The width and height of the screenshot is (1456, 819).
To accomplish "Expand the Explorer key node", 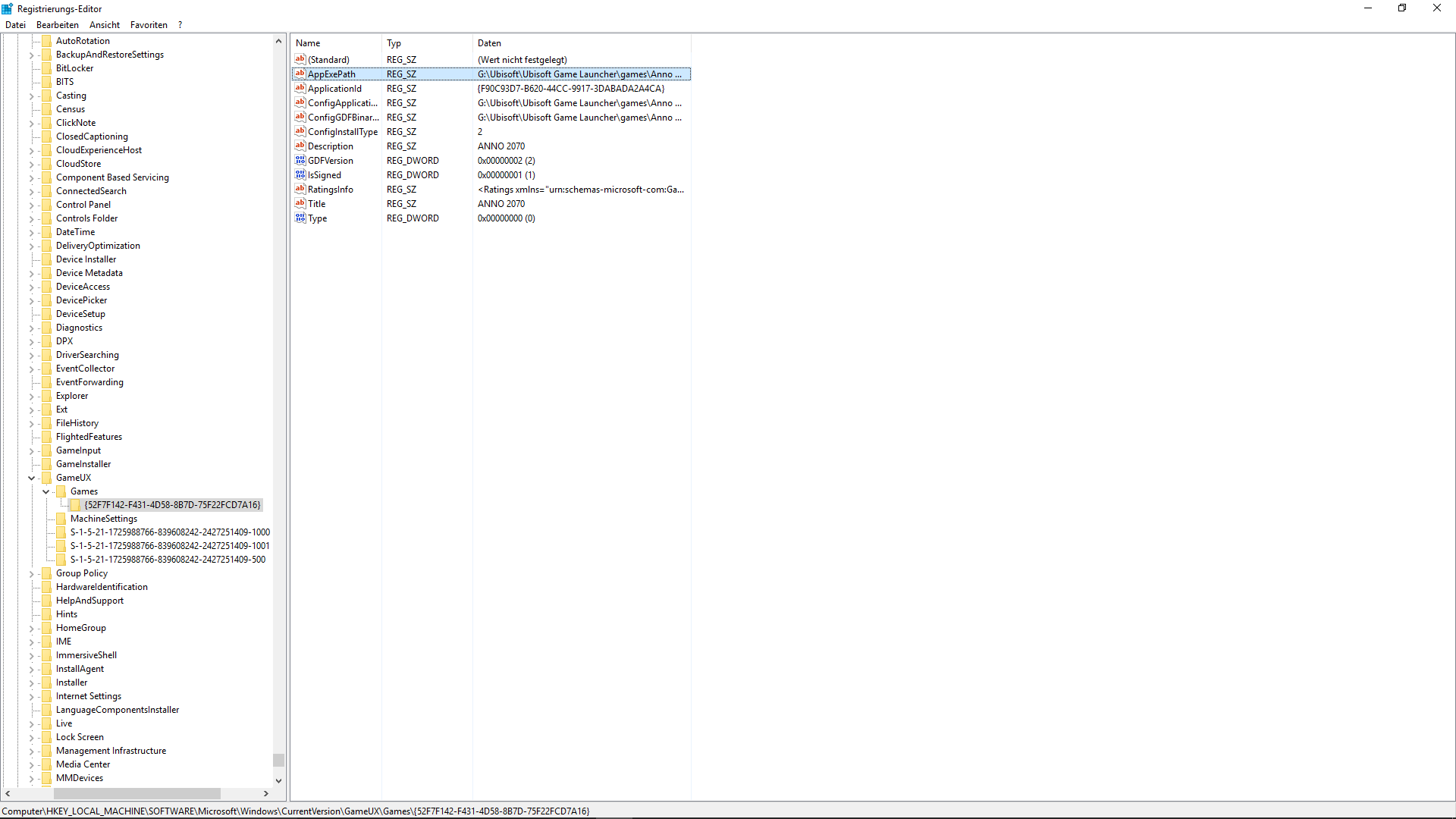I will click(32, 396).
